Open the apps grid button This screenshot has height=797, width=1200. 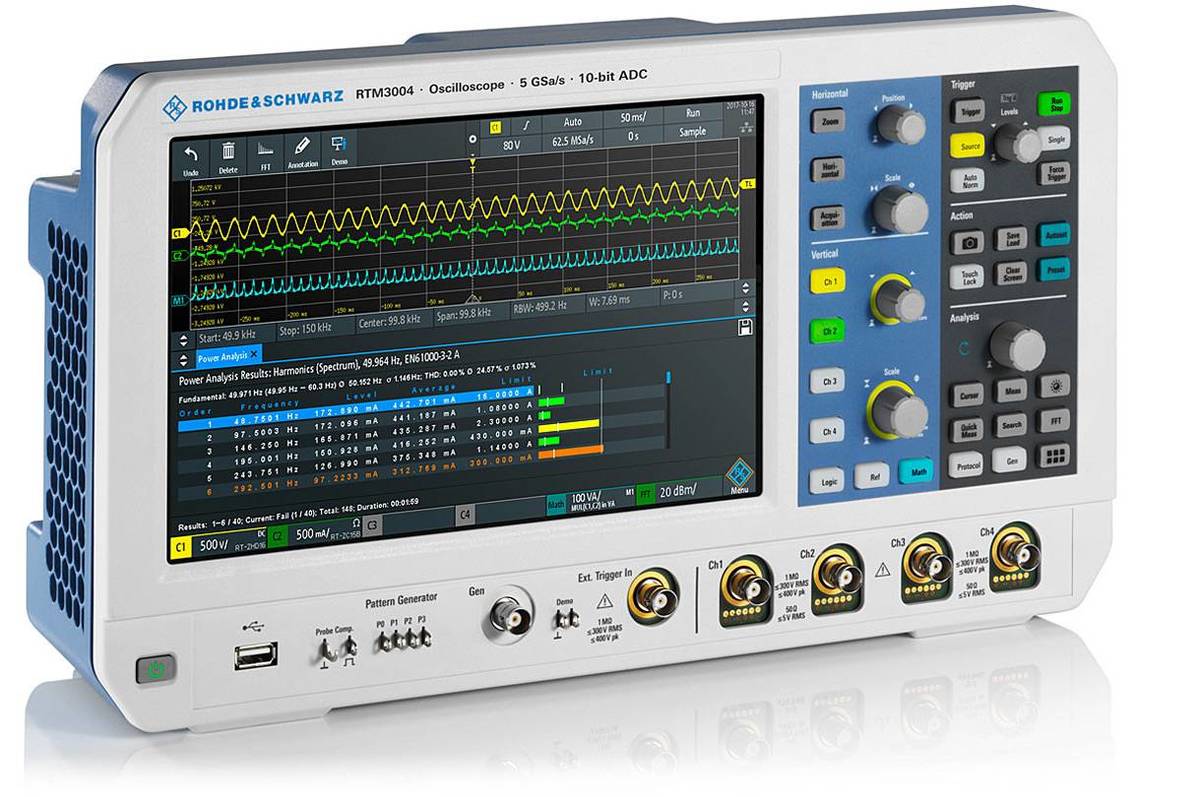(x=1054, y=456)
